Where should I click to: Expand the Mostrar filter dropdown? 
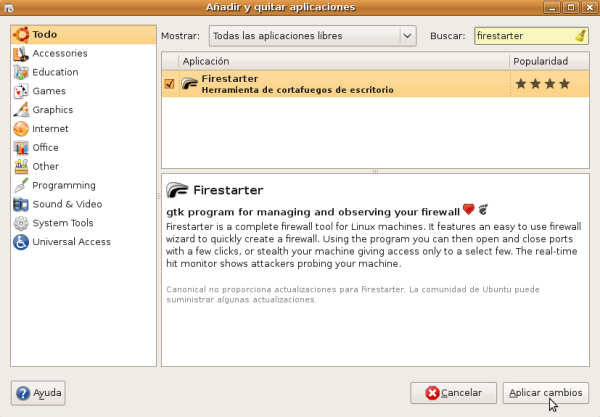click(312, 36)
